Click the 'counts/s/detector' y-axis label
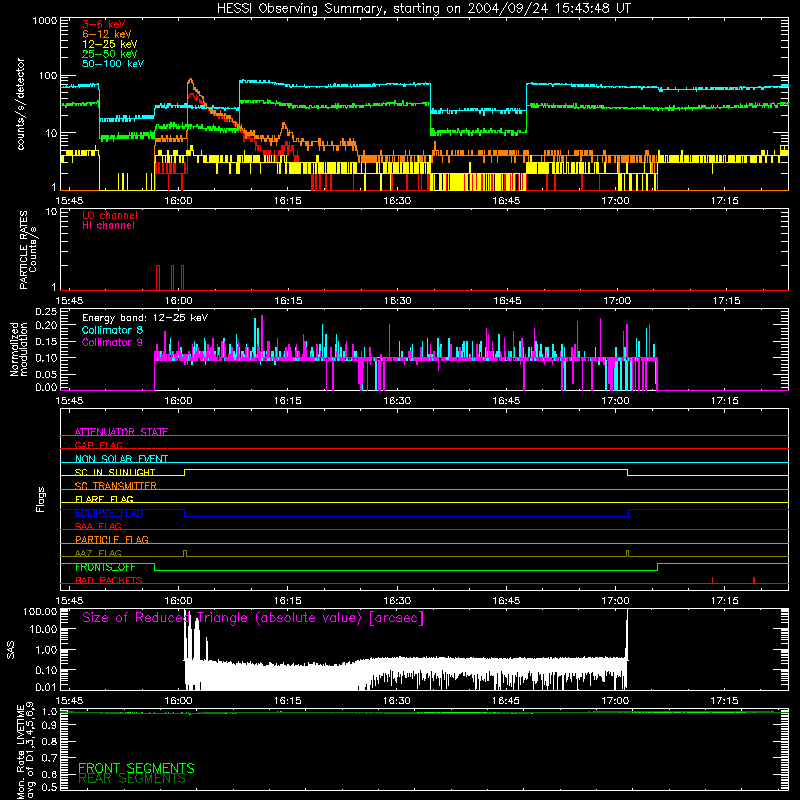 [x=21, y=104]
